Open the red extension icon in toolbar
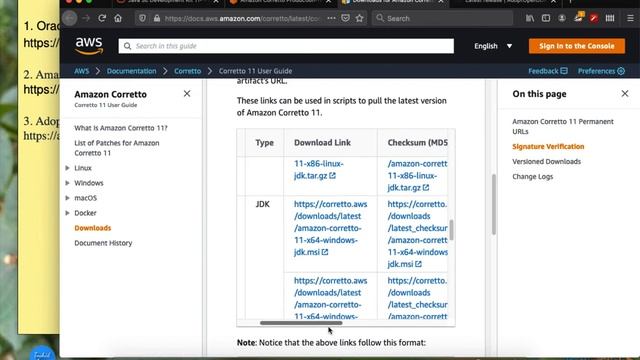 pos(594,18)
